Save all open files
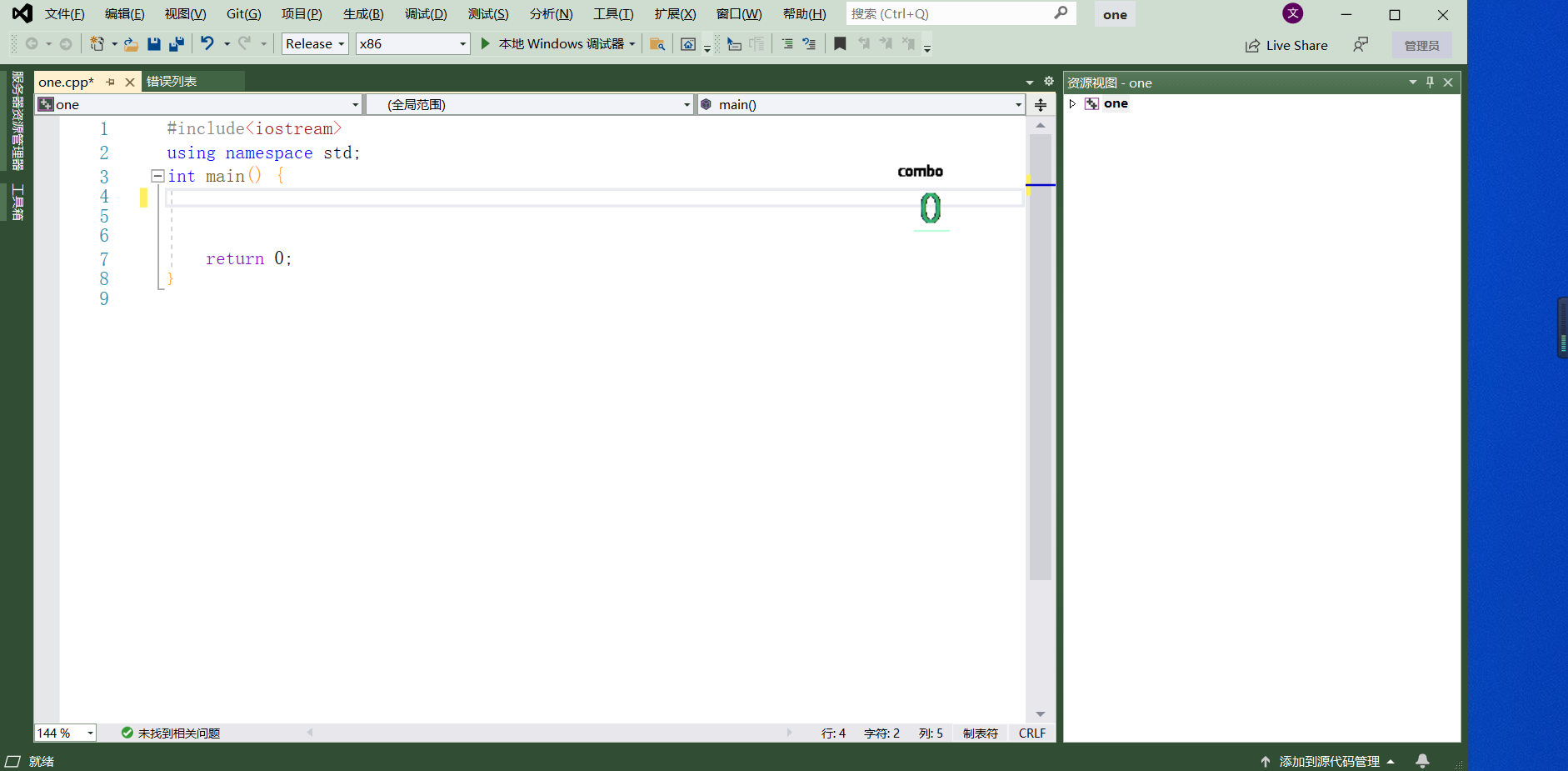Screen dimensions: 1568x771 (177, 43)
